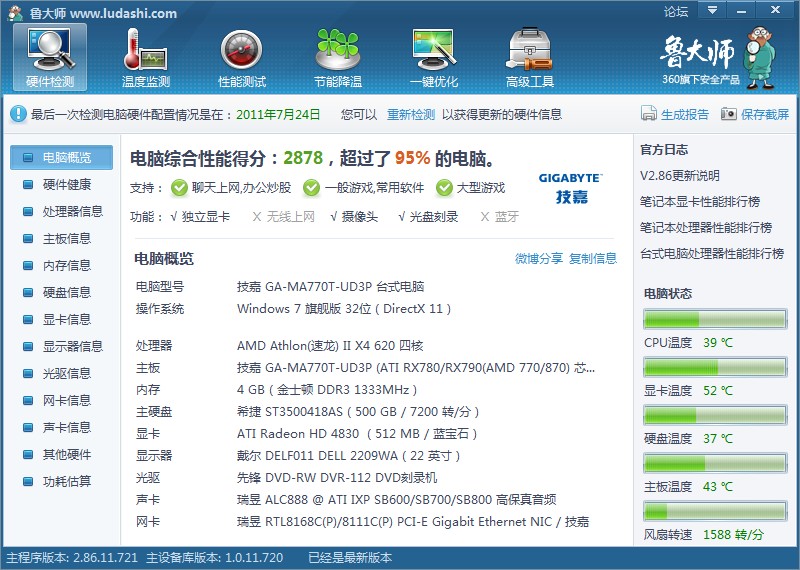This screenshot has height=570, width=800.
Task: Select 电脑概览 in the sidebar
Action: point(61,157)
